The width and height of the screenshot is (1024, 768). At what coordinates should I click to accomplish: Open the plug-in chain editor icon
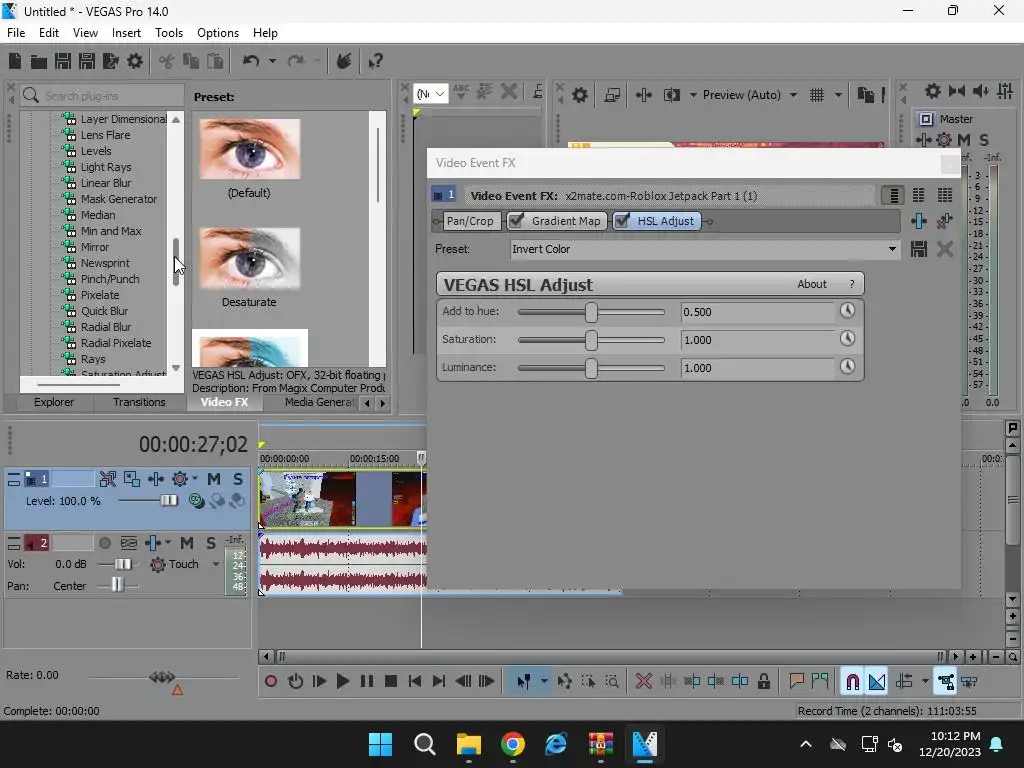[919, 221]
